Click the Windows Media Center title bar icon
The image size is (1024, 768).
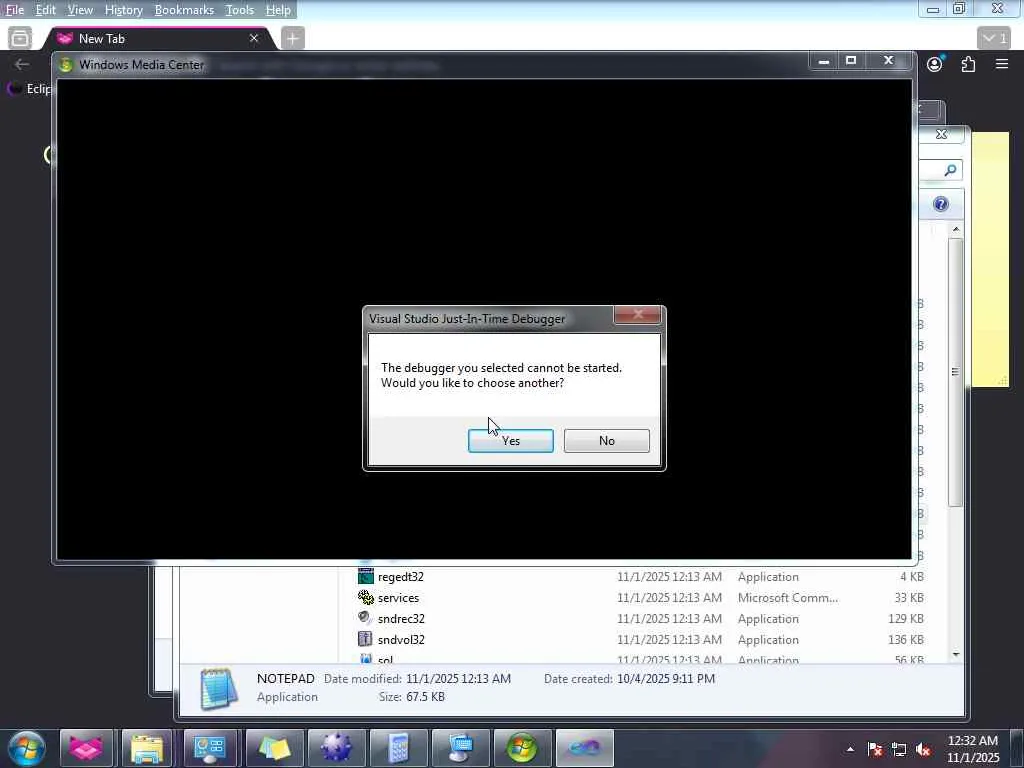[65, 65]
